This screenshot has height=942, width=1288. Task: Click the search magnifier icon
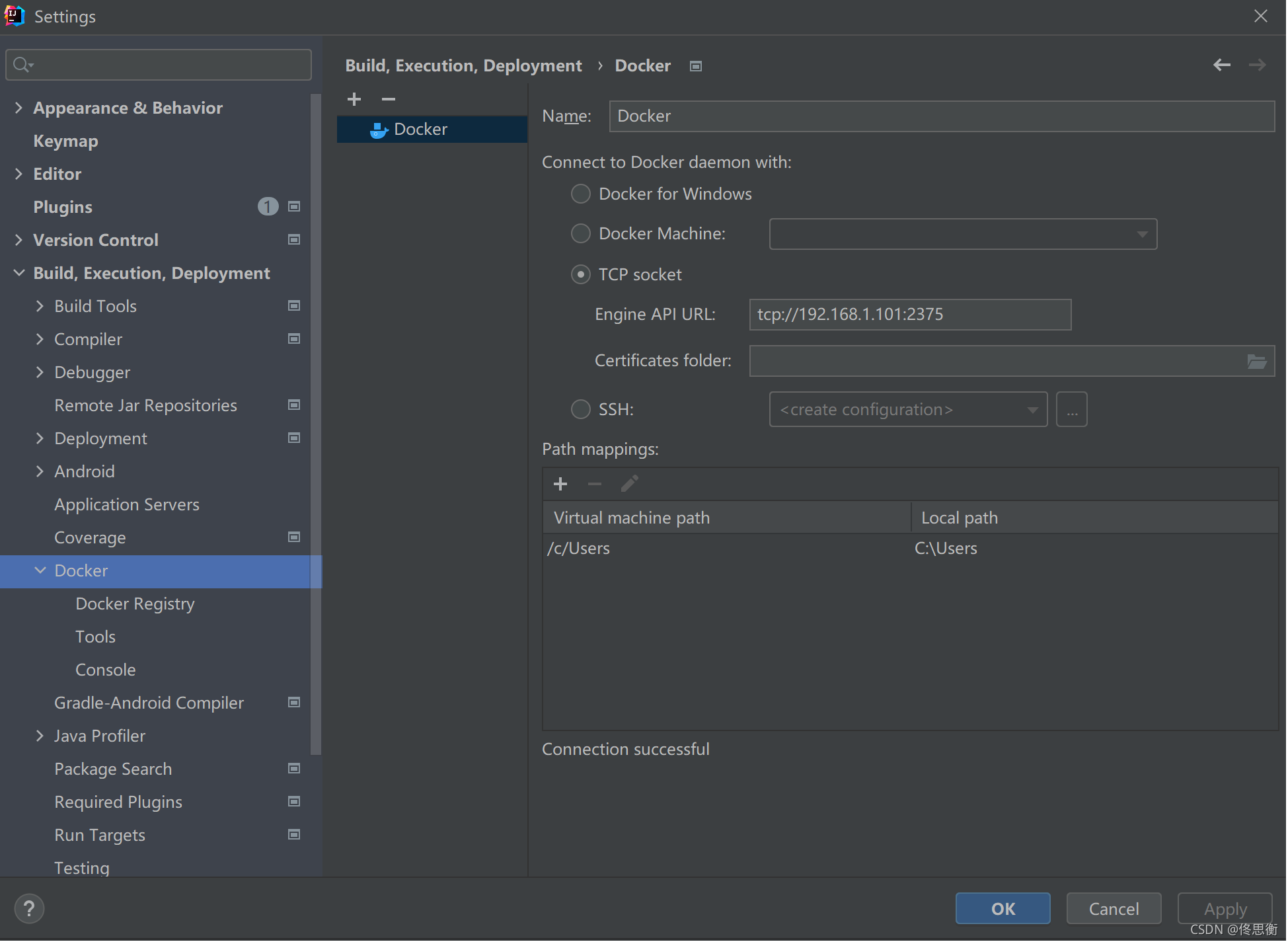point(22,65)
